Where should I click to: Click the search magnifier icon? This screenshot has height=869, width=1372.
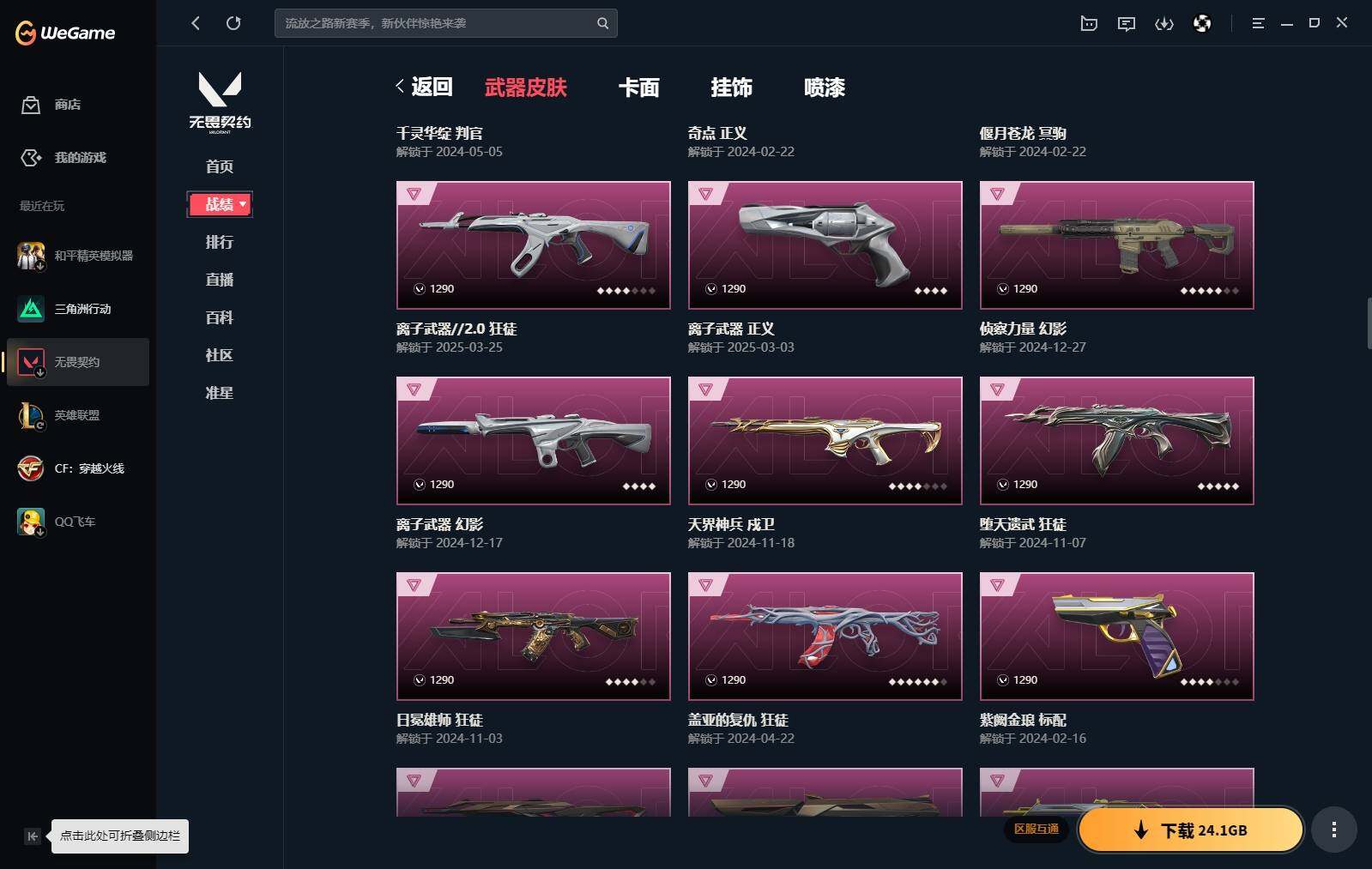pos(602,23)
